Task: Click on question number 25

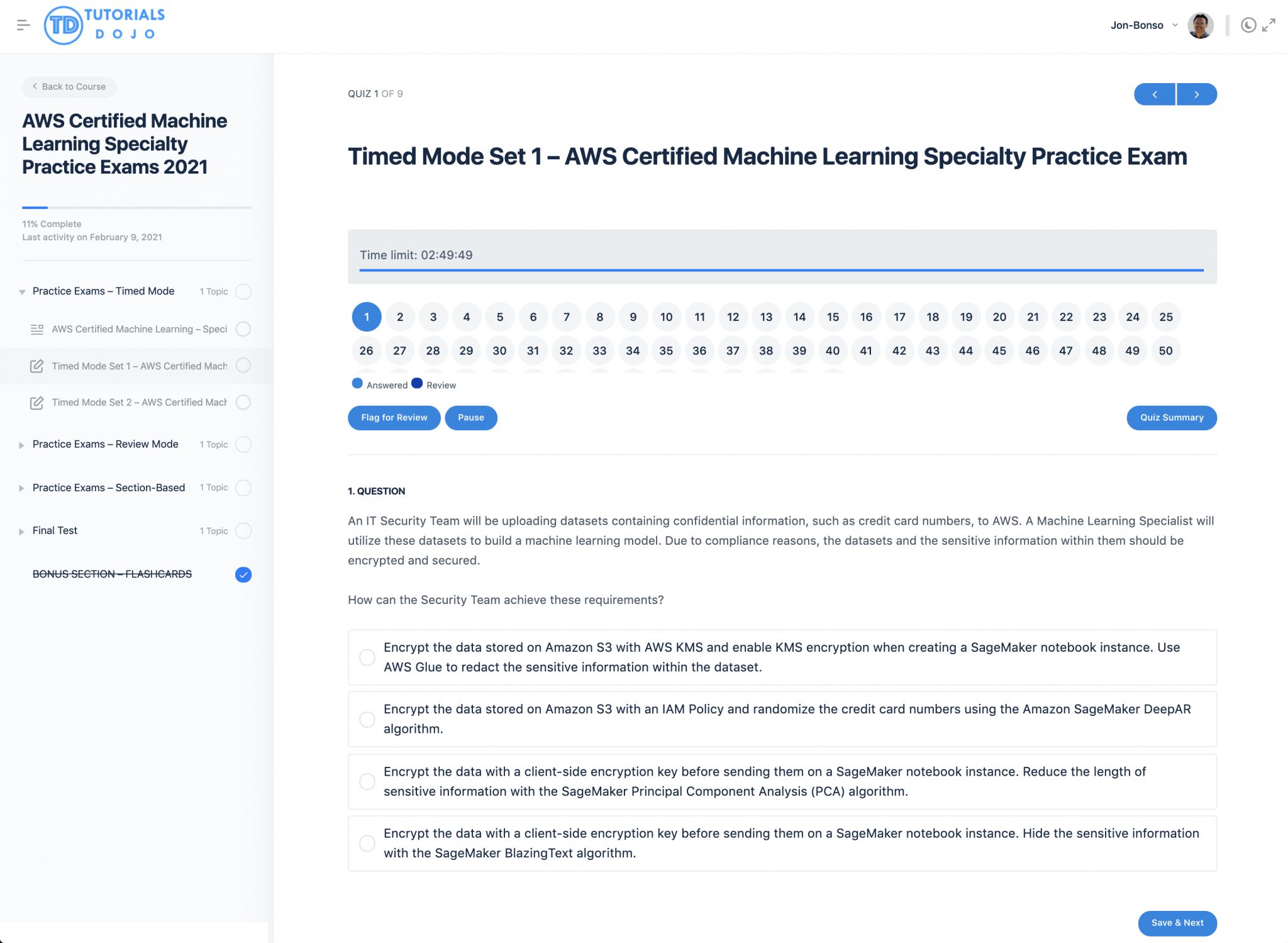Action: point(1165,317)
